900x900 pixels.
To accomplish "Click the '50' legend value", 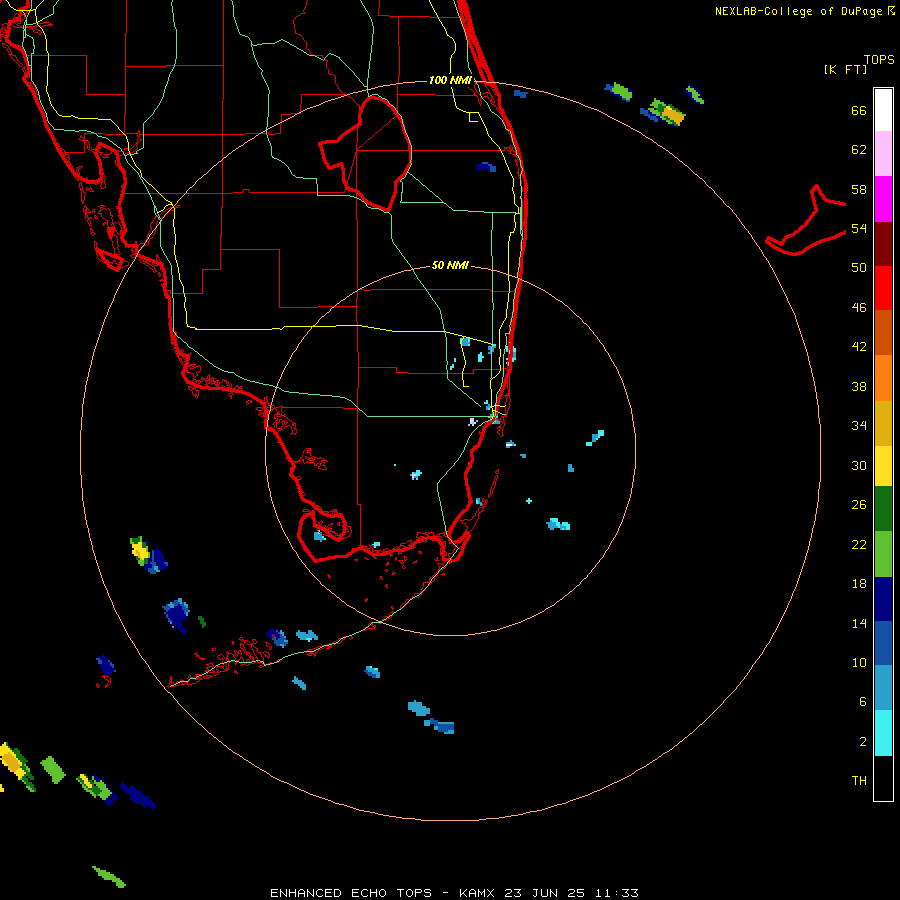I will 859,267.
